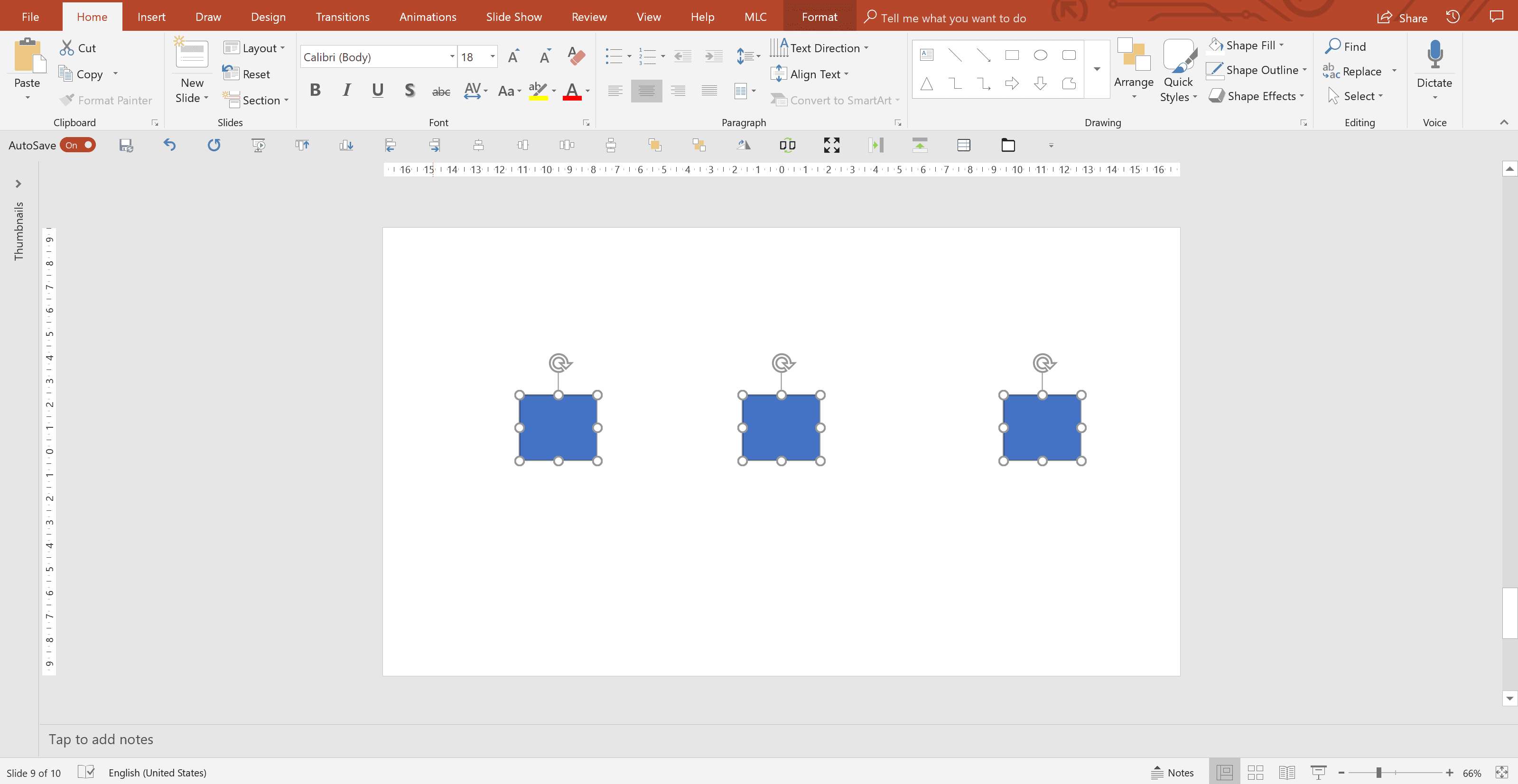Decrease list indent level
Image resolution: width=1518 pixels, height=784 pixels.
pyautogui.click(x=682, y=56)
